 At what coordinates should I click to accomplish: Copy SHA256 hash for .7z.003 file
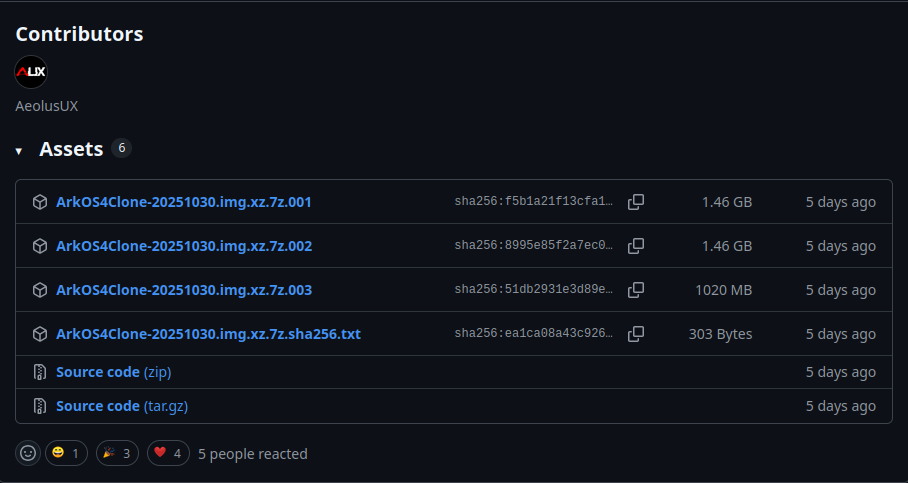pos(635,290)
